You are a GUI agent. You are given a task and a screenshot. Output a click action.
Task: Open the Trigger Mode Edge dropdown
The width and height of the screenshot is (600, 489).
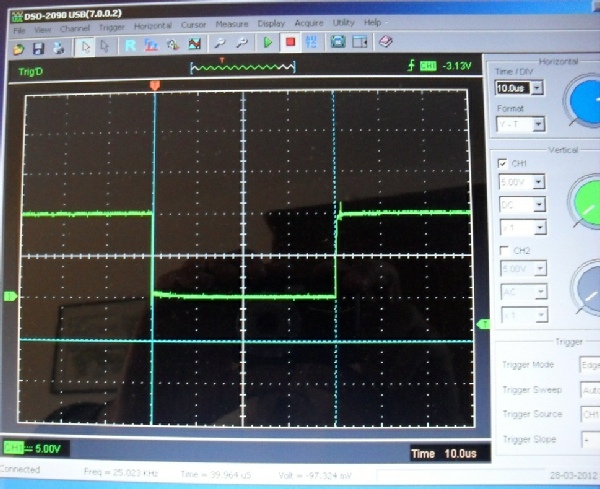[590, 365]
